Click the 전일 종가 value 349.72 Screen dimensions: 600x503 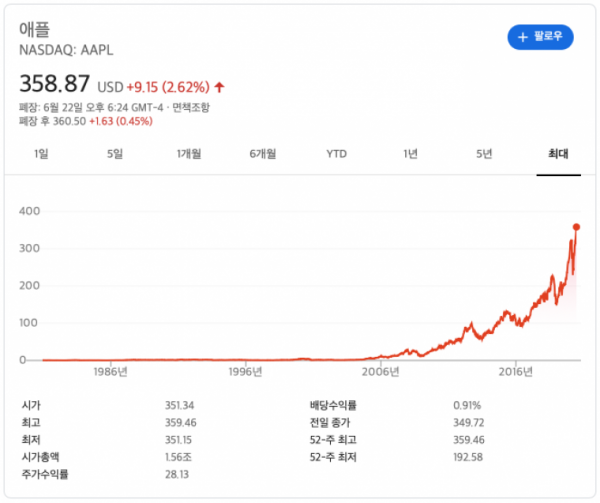(469, 423)
